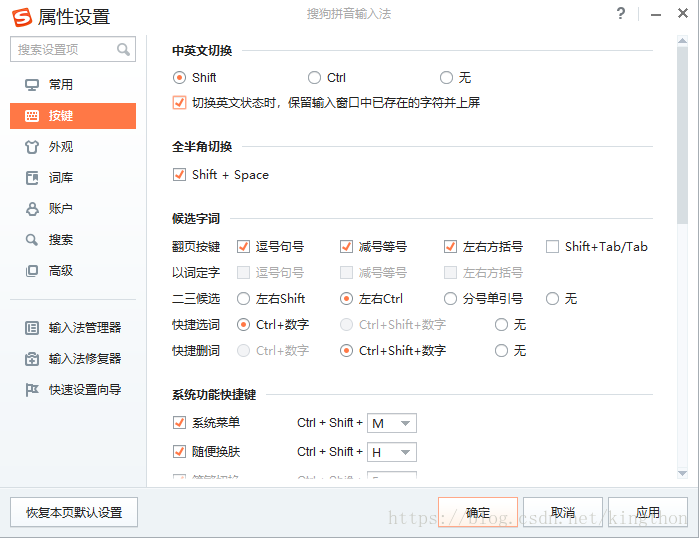Click the repair kit icon beside 输入法修复器
This screenshot has width=699, height=538.
(x=32, y=359)
